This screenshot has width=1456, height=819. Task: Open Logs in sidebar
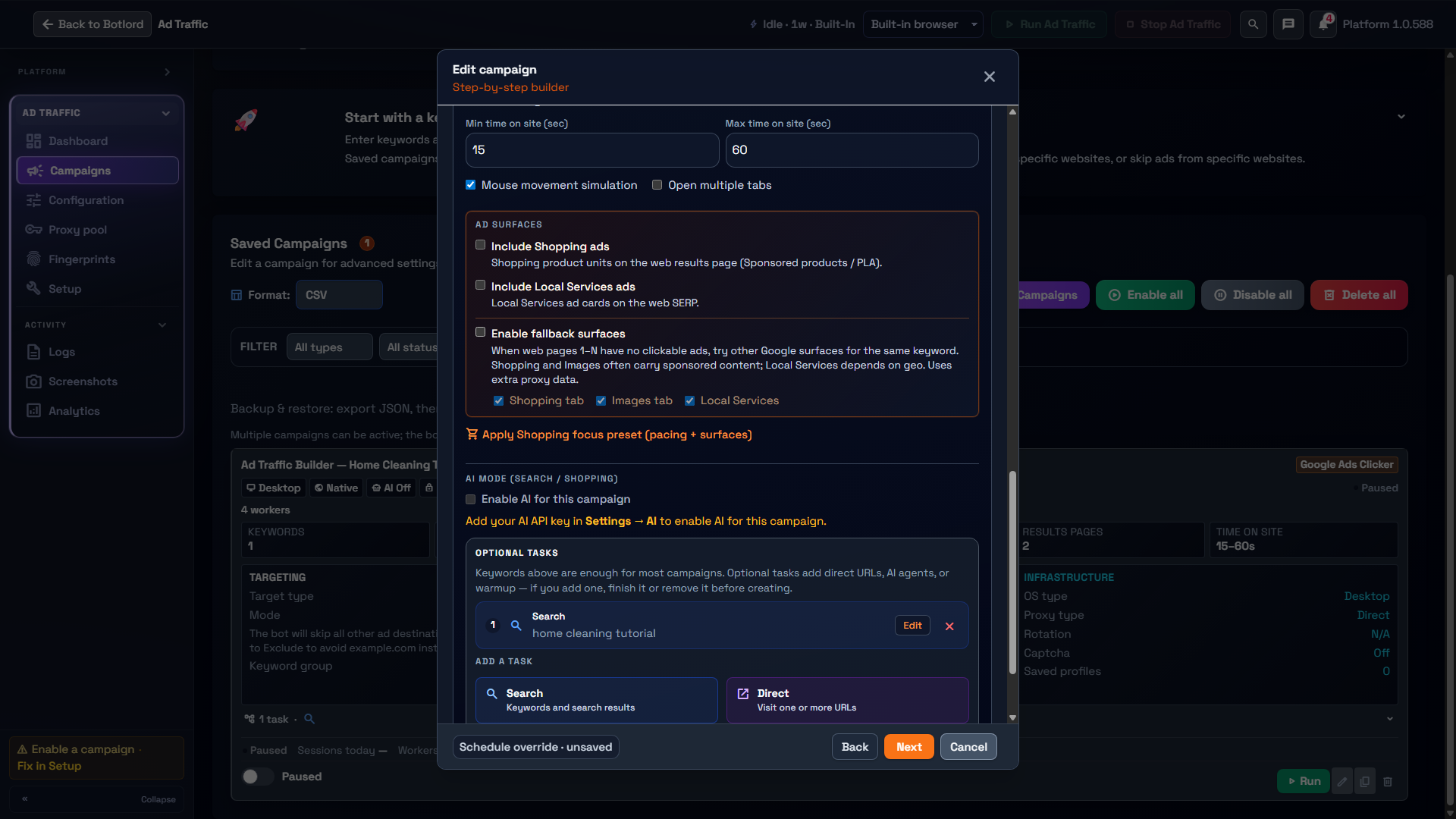click(x=97, y=352)
